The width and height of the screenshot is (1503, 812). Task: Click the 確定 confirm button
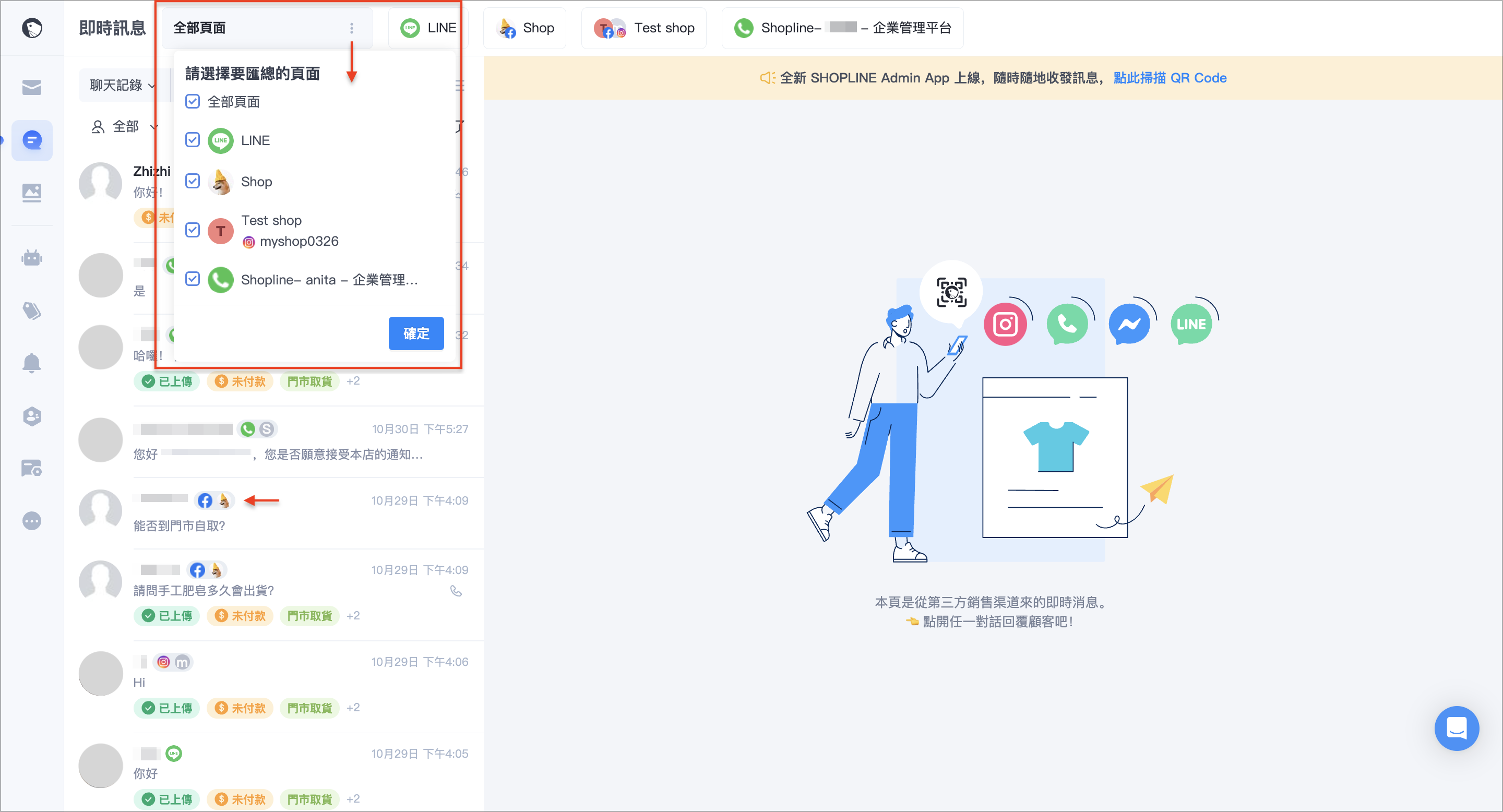416,333
